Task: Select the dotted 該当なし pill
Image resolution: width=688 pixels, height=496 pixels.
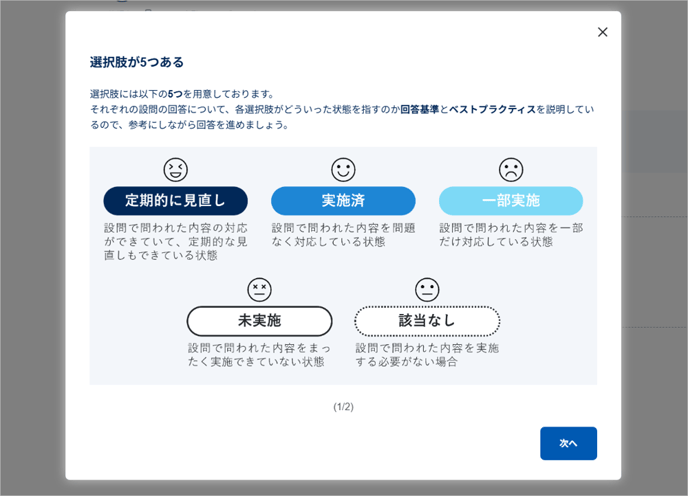Action: [427, 321]
